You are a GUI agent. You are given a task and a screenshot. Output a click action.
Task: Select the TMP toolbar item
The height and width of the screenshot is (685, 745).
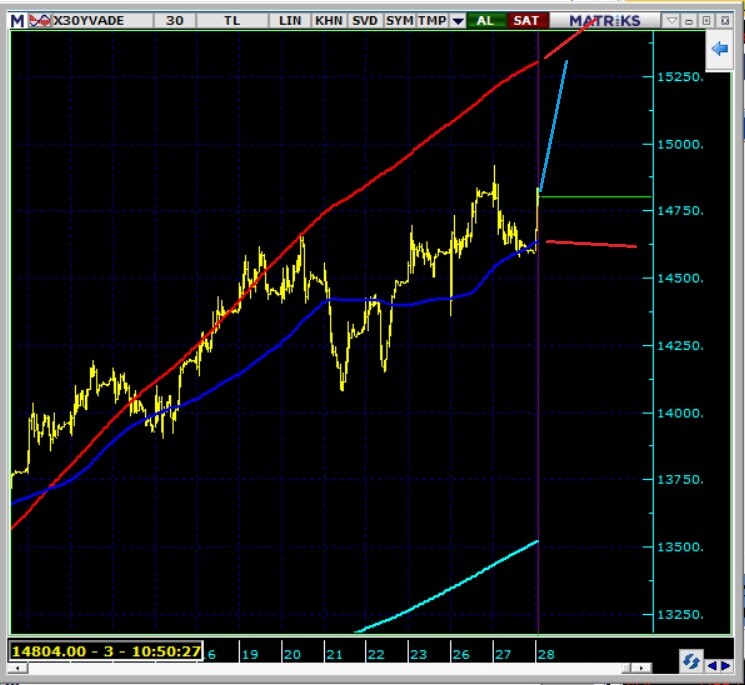click(x=432, y=20)
